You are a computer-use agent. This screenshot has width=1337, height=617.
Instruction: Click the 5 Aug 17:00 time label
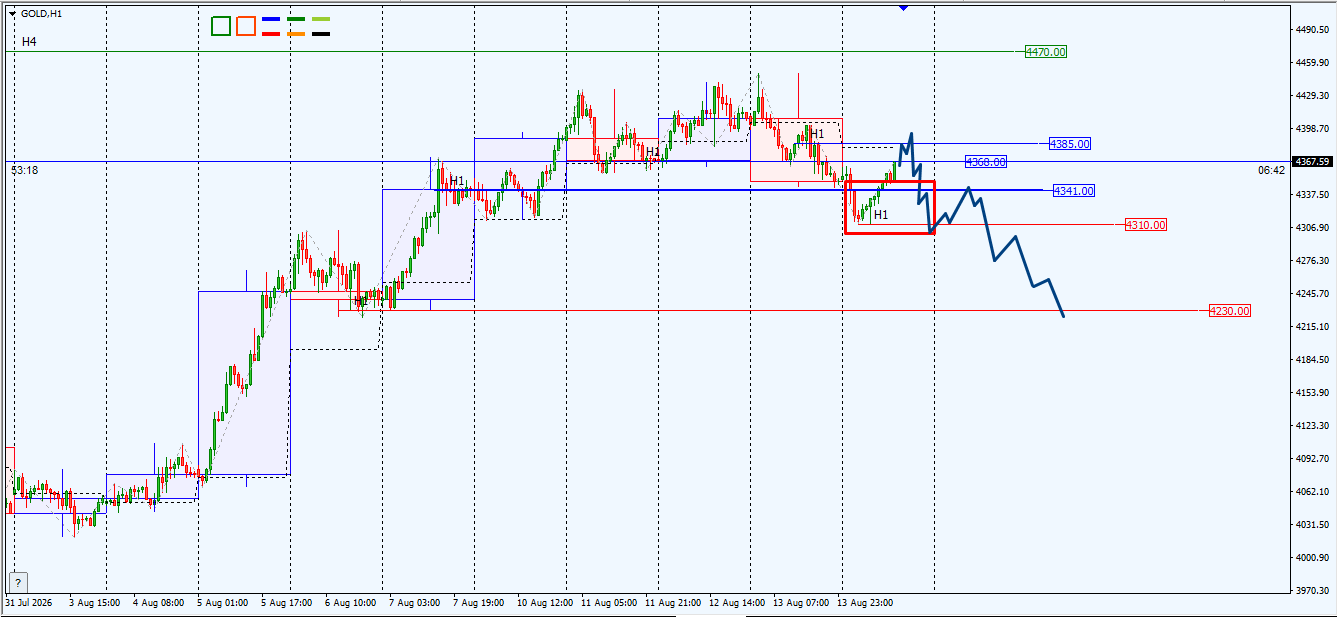coord(287,603)
